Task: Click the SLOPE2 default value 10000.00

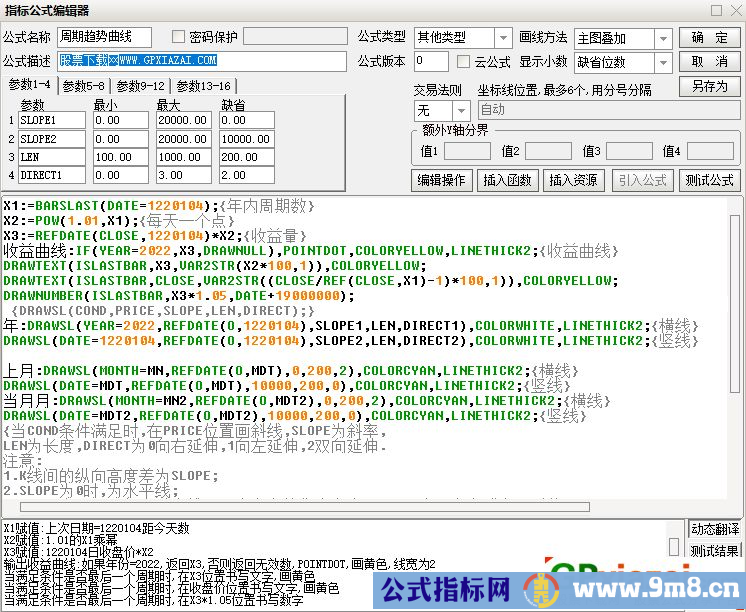Action: coord(247,139)
